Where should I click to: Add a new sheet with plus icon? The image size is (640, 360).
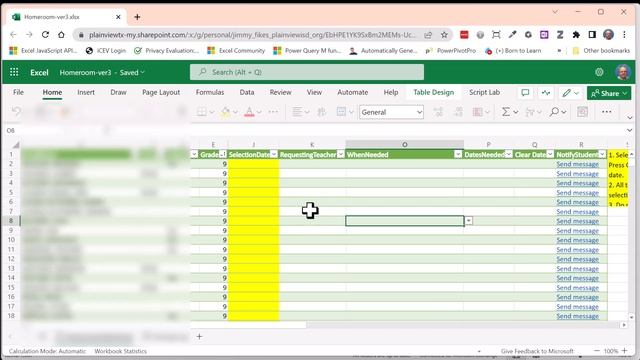pyautogui.click(x=199, y=336)
